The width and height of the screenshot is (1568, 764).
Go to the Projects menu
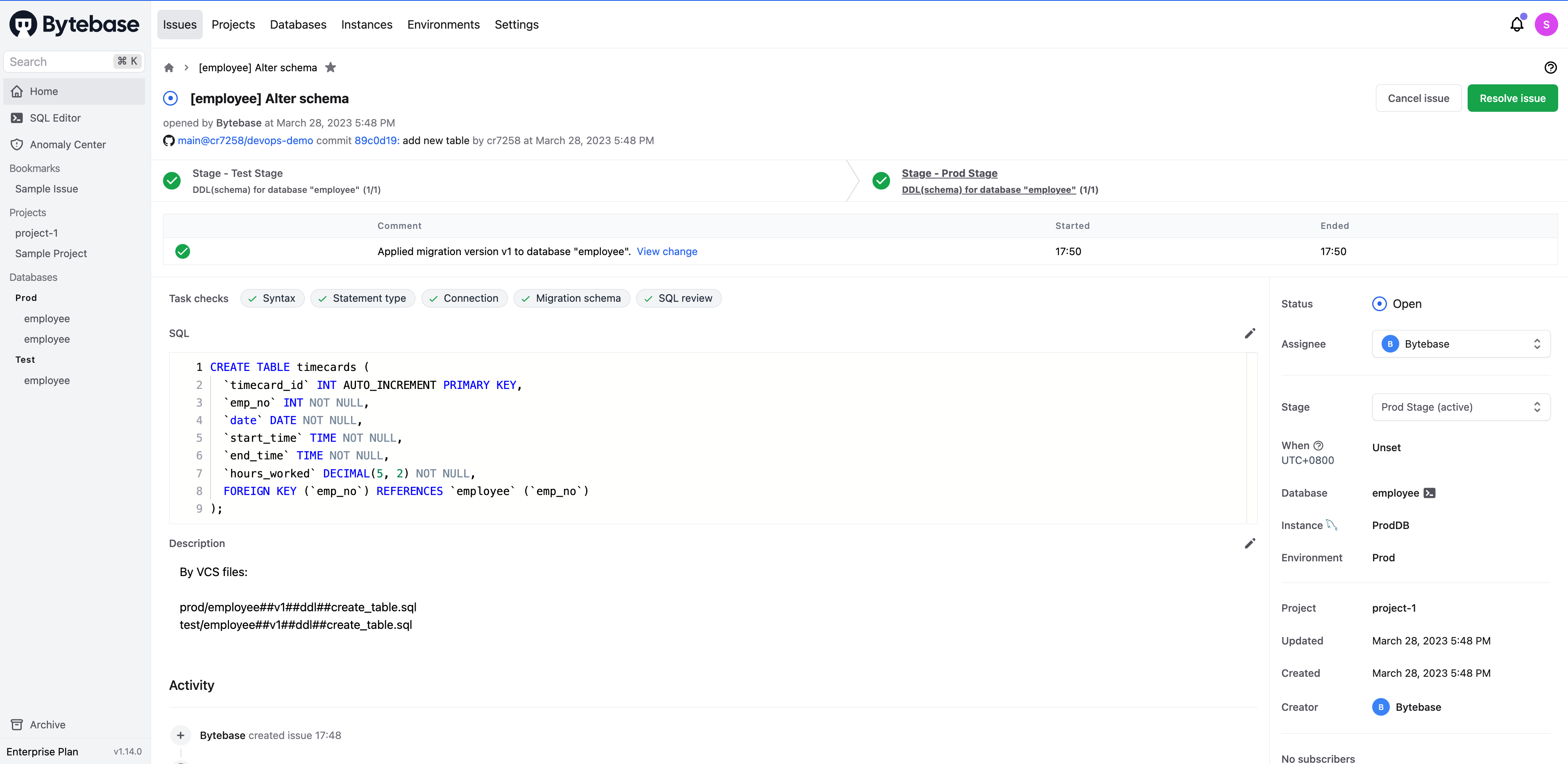coord(233,24)
